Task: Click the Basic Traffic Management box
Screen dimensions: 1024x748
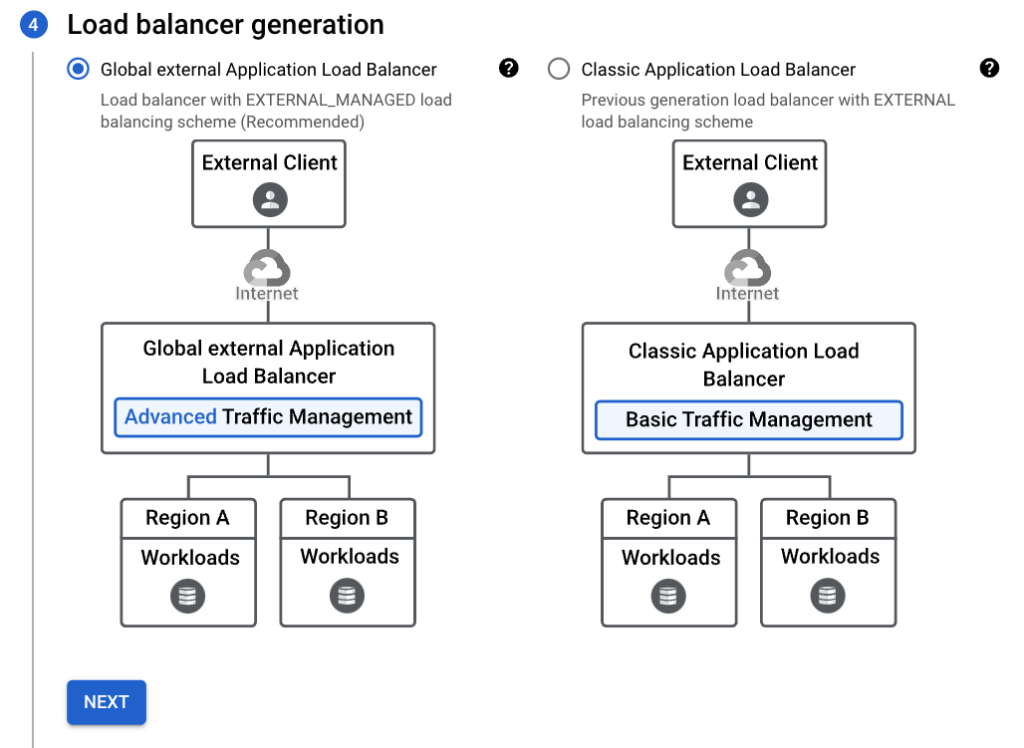Action: [748, 419]
